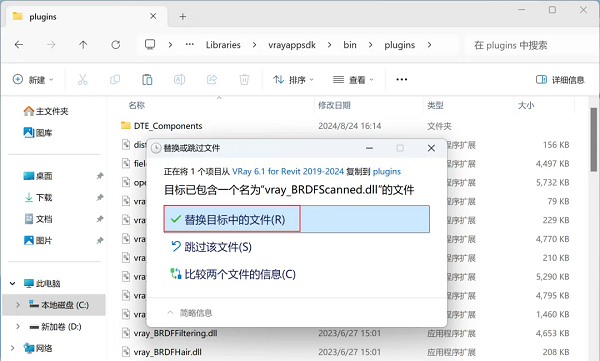
Task: Expand the 网络 Network tree node
Action: [x=13, y=348]
